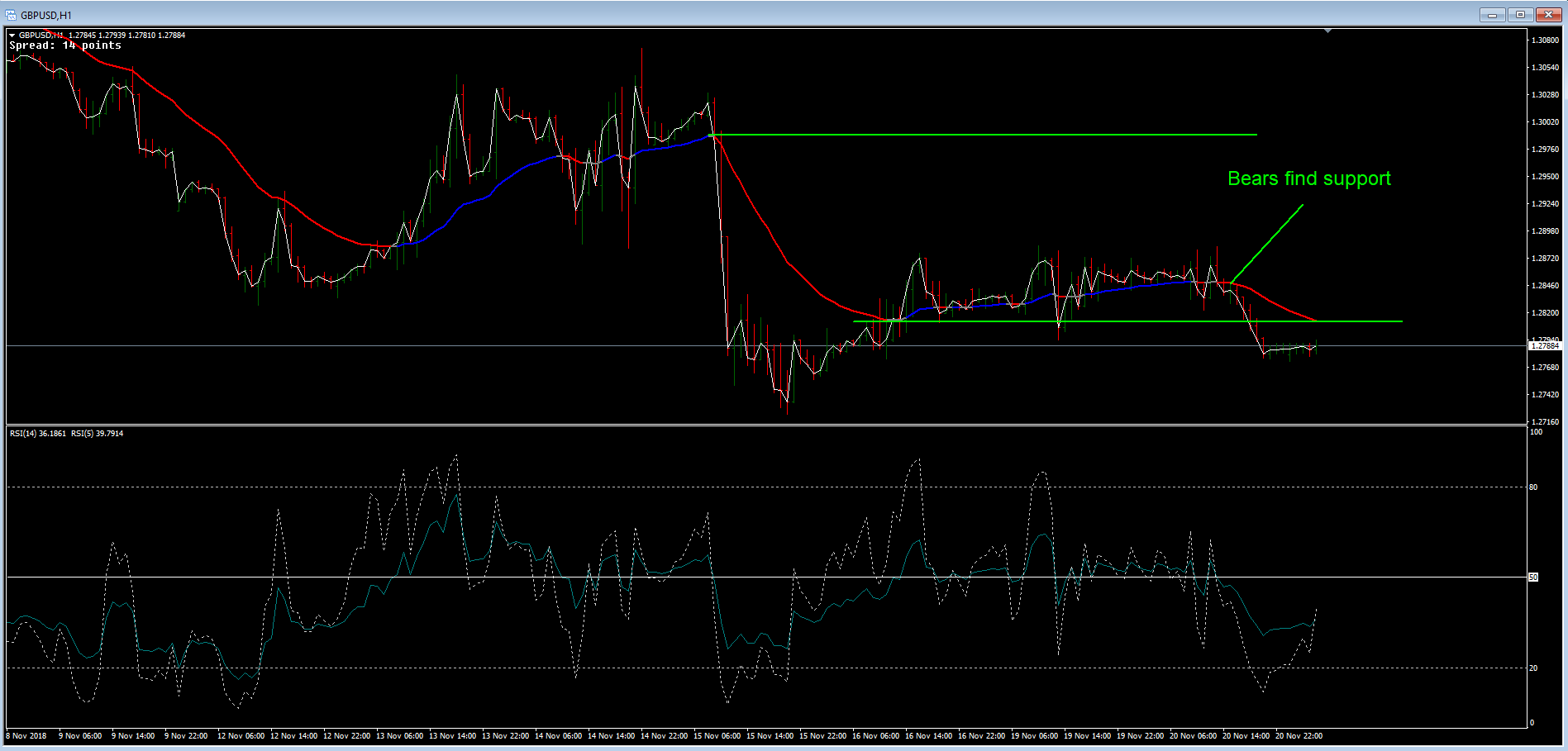Image resolution: width=1568 pixels, height=751 pixels.
Task: Restore down the GBPUSD,H1 chart window
Action: coord(1520,15)
